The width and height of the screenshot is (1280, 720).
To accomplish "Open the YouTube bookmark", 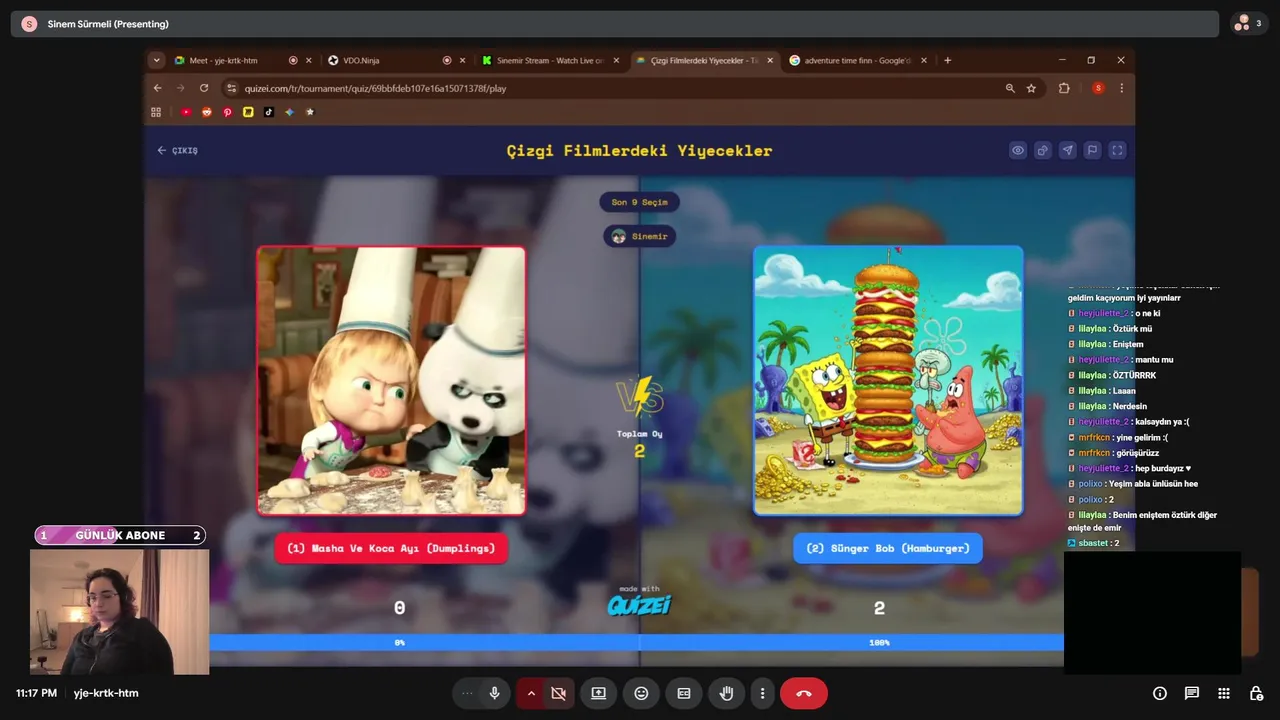I will point(186,112).
